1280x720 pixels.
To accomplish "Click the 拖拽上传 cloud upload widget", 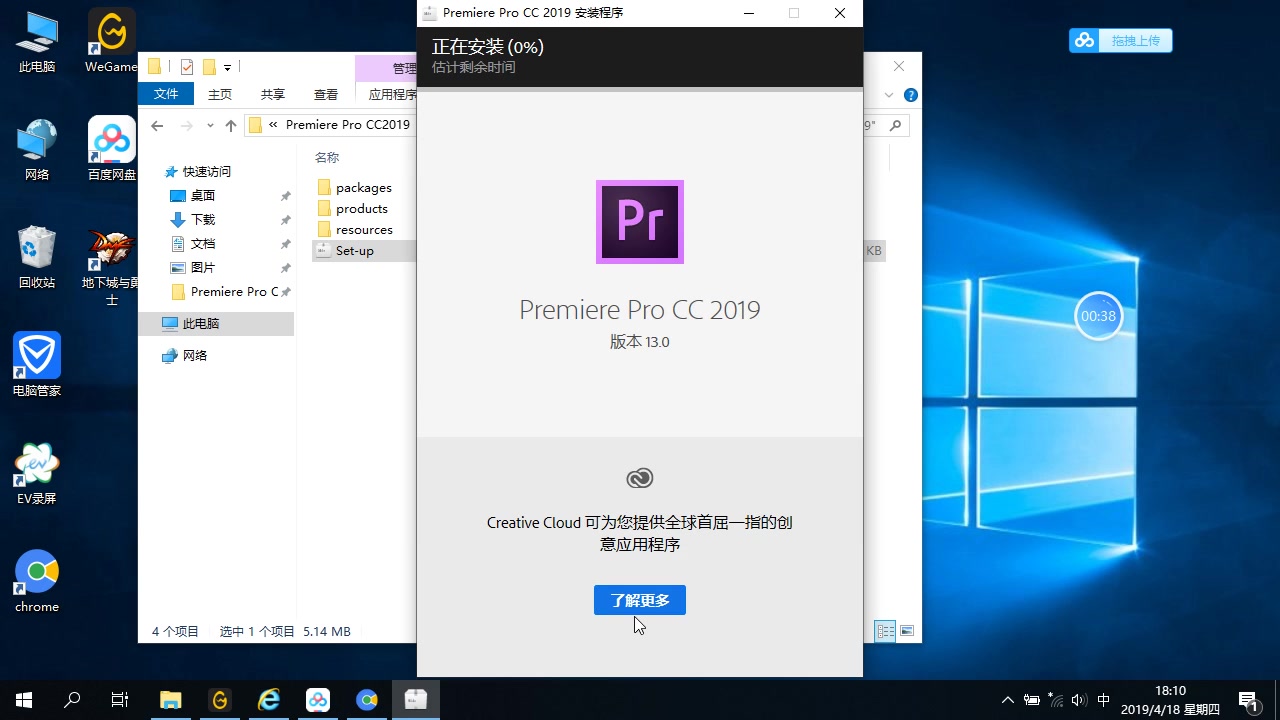I will tap(1120, 41).
